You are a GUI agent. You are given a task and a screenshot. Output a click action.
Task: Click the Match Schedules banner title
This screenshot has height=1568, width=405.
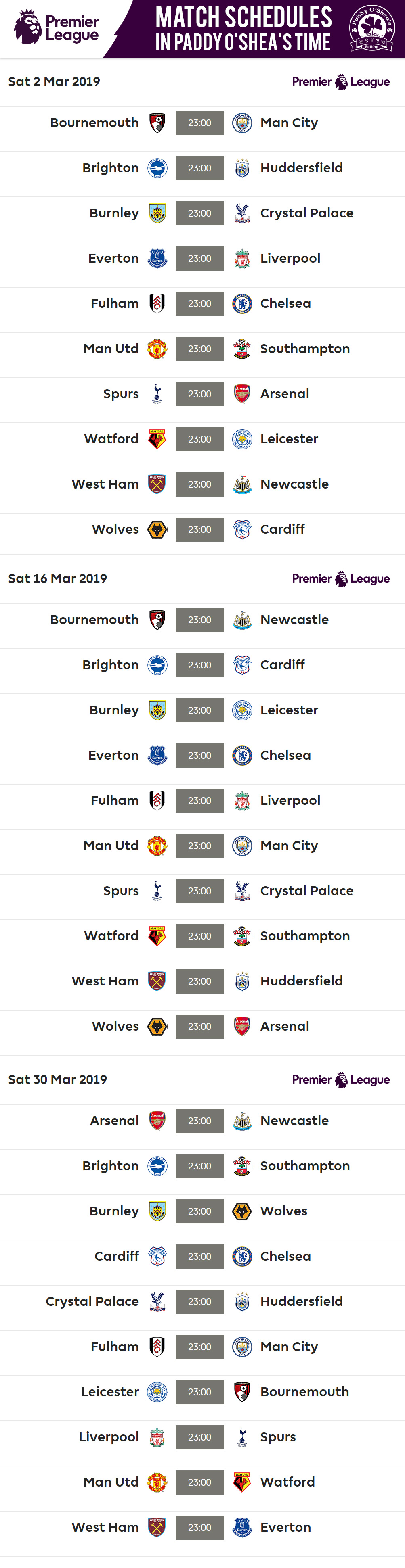(243, 29)
